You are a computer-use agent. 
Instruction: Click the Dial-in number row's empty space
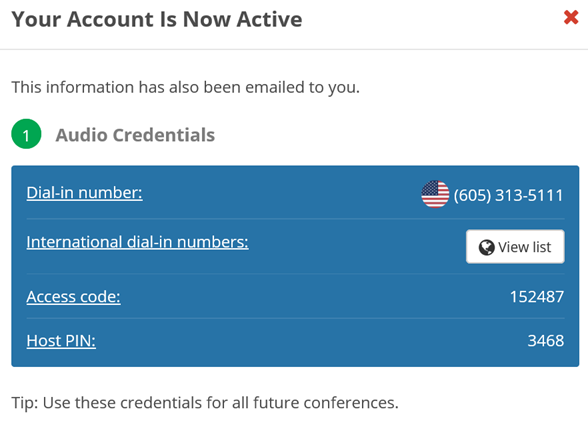(x=281, y=194)
